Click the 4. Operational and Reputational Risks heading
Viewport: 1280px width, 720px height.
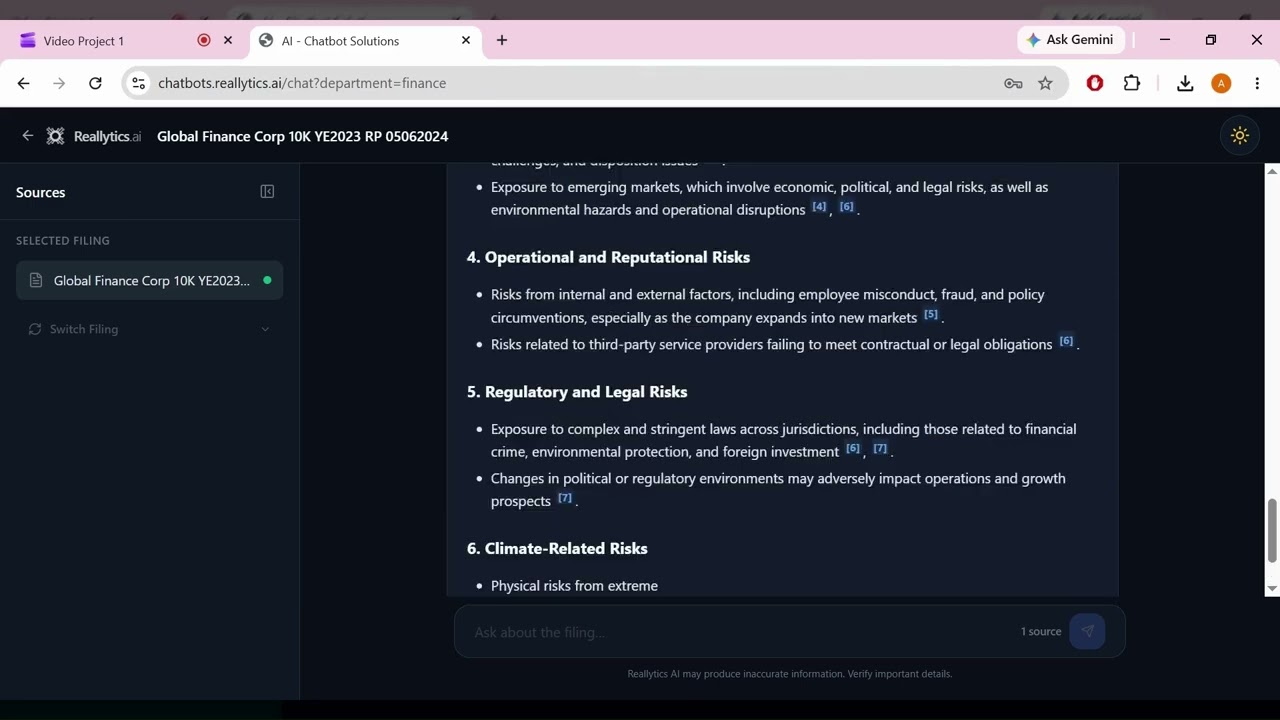point(608,258)
